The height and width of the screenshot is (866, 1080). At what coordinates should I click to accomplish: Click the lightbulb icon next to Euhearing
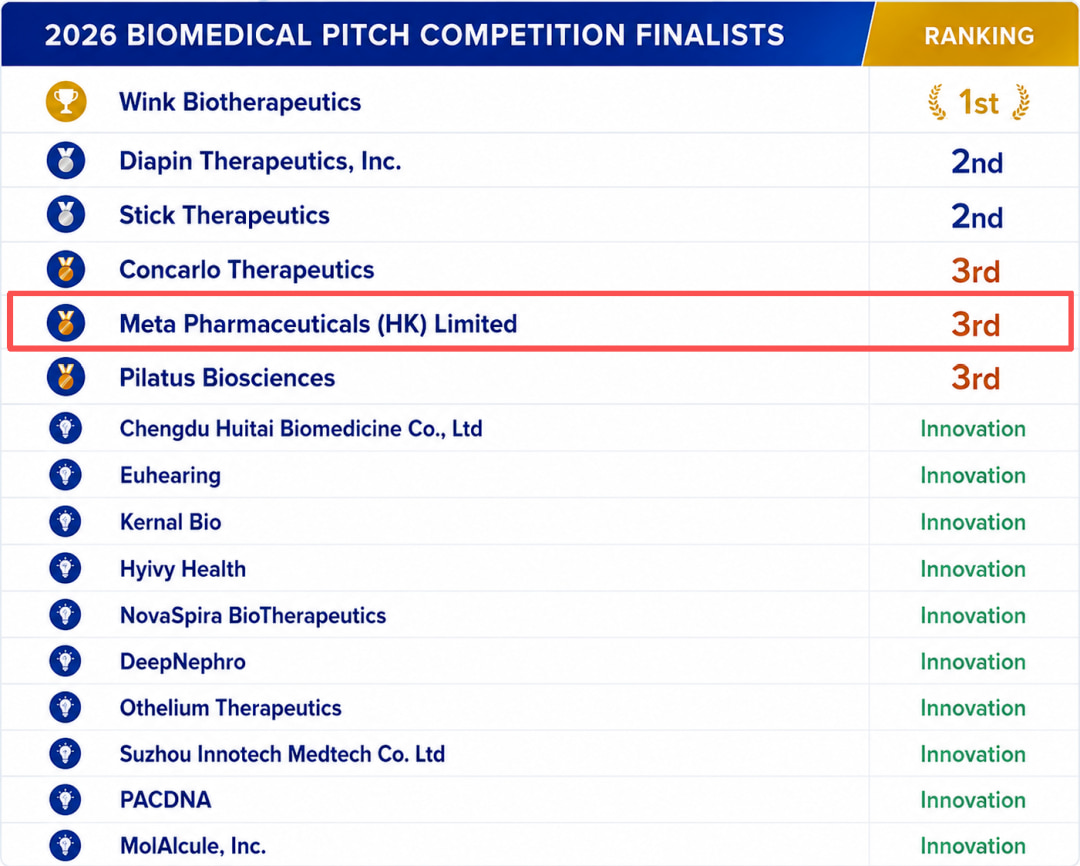[65, 475]
